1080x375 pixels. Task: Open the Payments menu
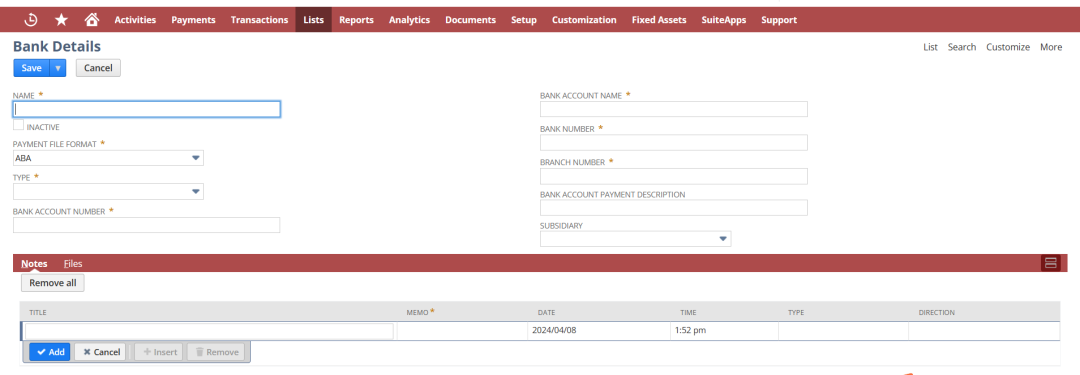193,20
